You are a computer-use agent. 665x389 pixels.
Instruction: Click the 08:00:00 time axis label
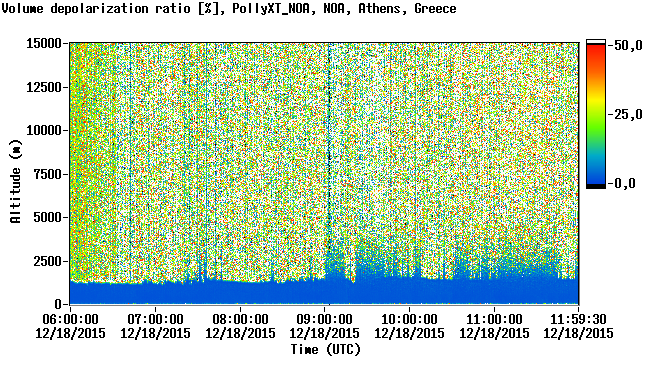coord(240,319)
